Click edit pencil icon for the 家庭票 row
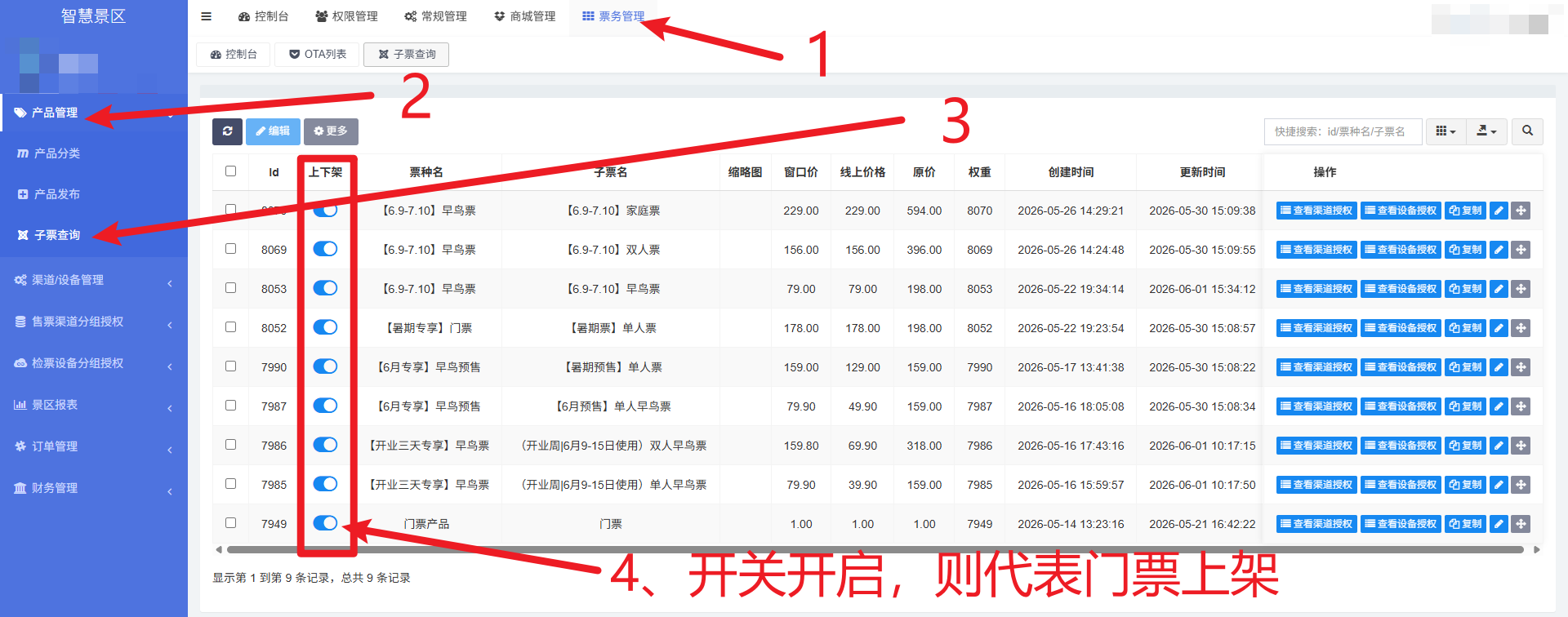The width and height of the screenshot is (1568, 617). pos(1499,211)
